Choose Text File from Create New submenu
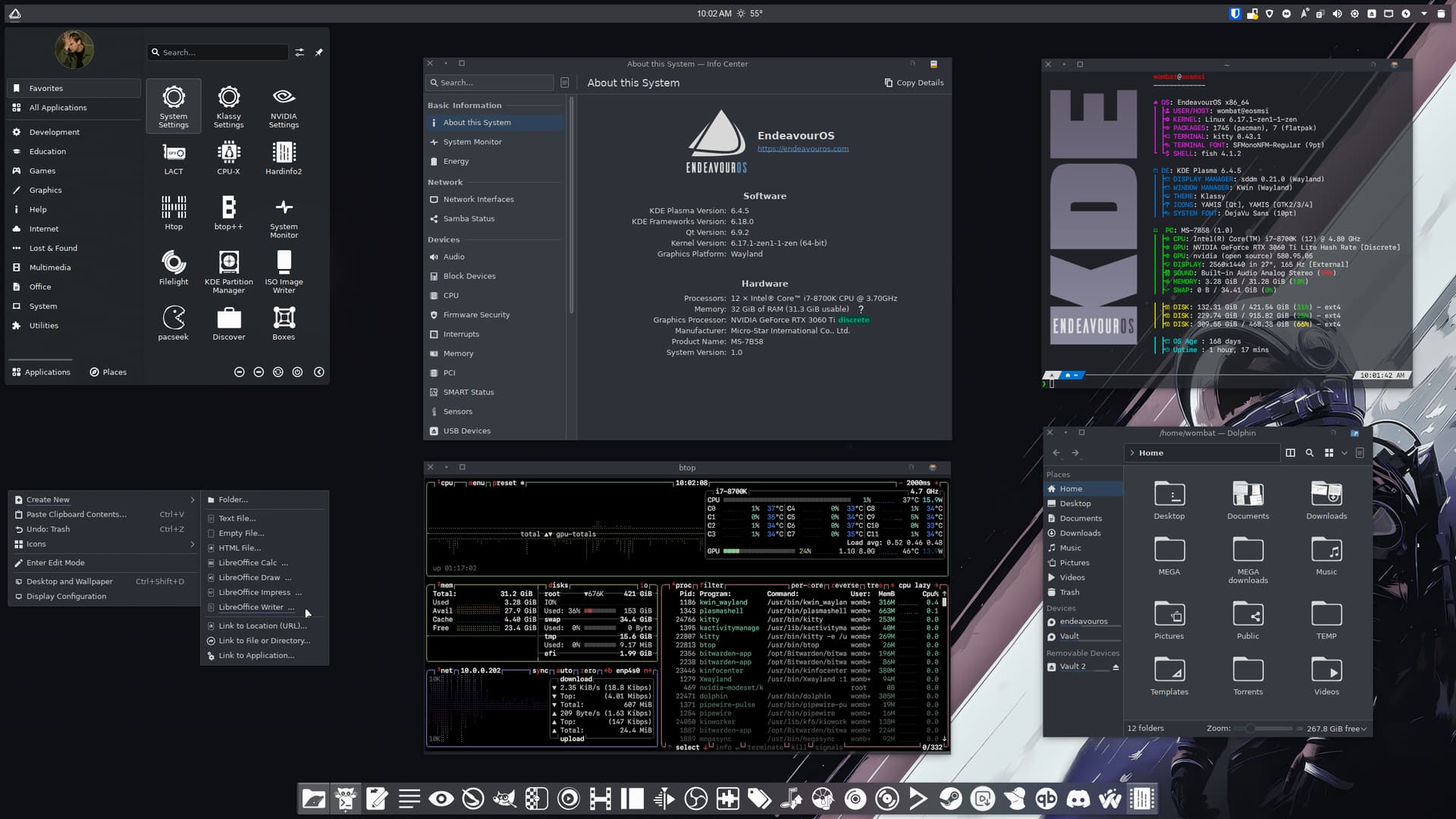The width and height of the screenshot is (1456, 819). tap(237, 518)
